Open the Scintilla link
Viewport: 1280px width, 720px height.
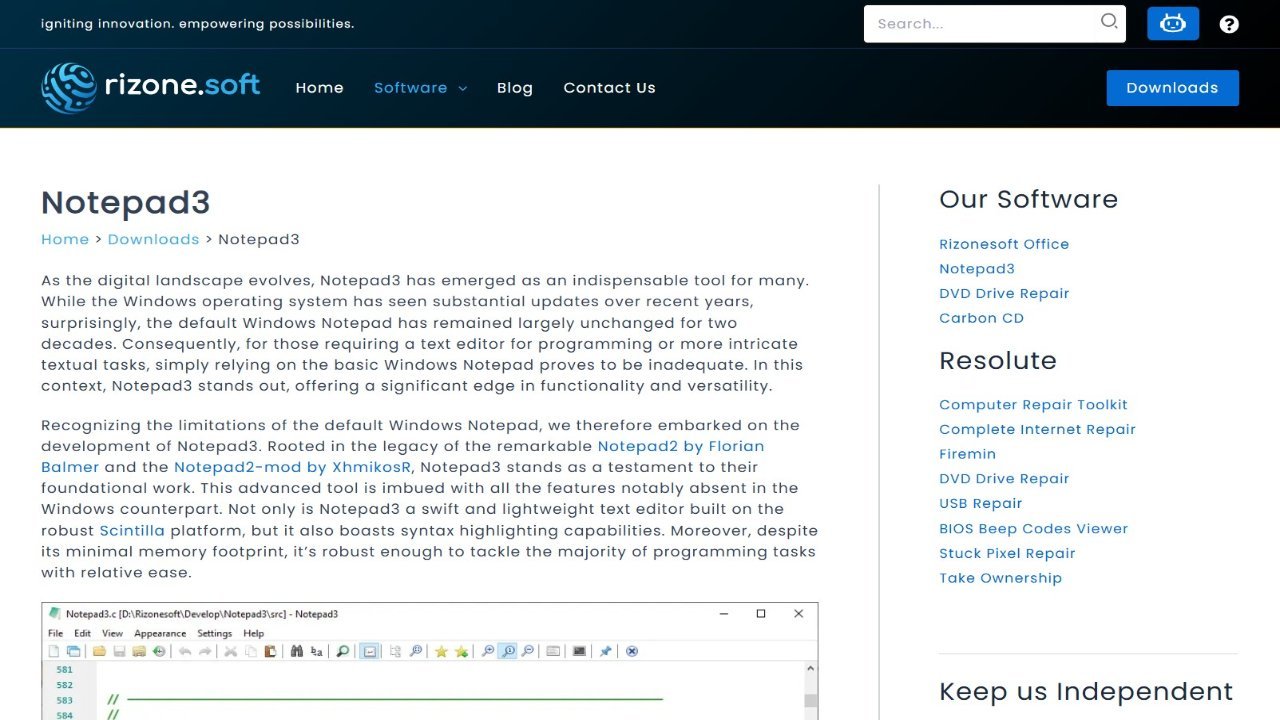(x=132, y=530)
